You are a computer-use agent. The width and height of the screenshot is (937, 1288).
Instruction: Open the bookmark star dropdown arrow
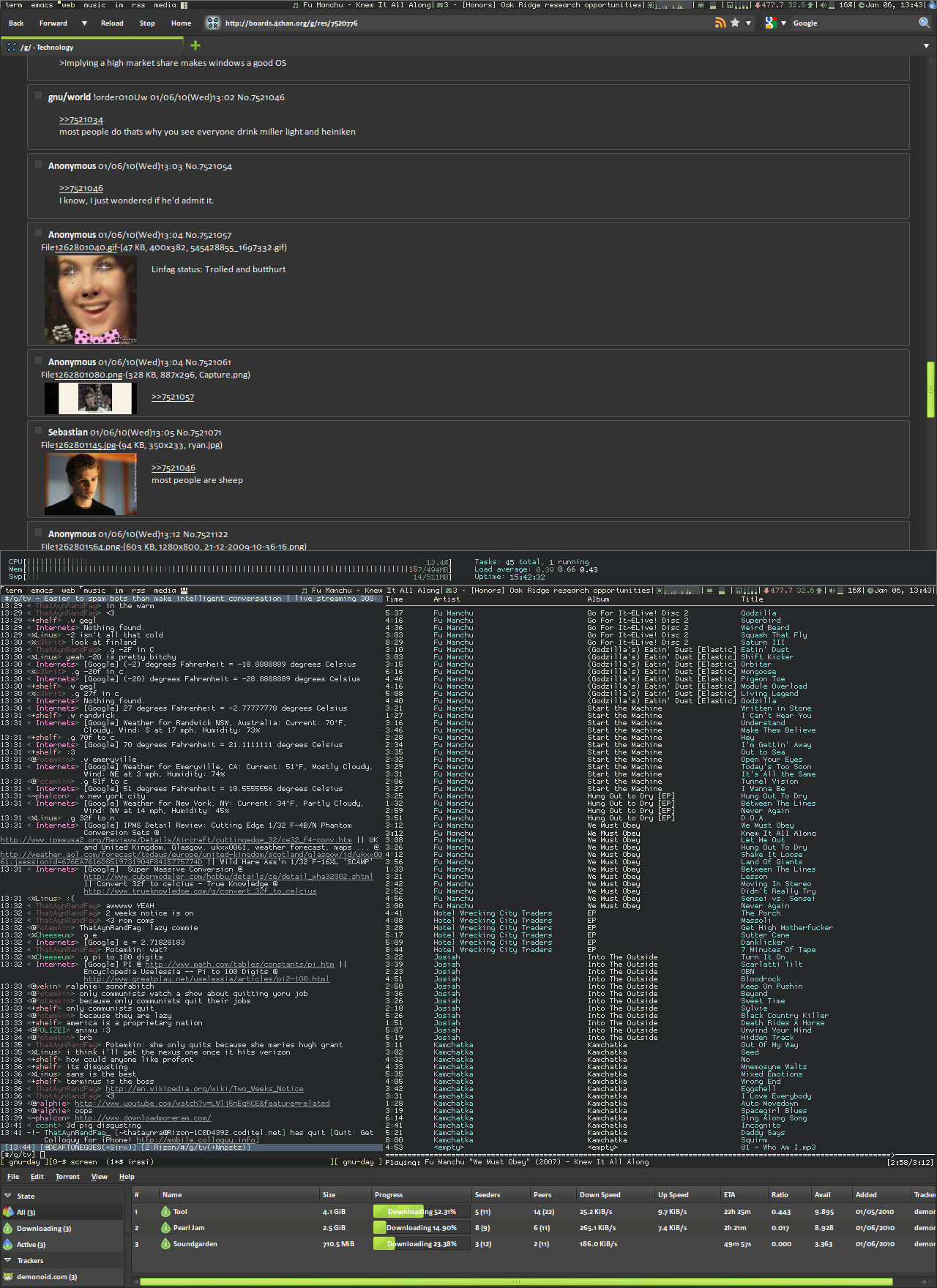point(748,23)
